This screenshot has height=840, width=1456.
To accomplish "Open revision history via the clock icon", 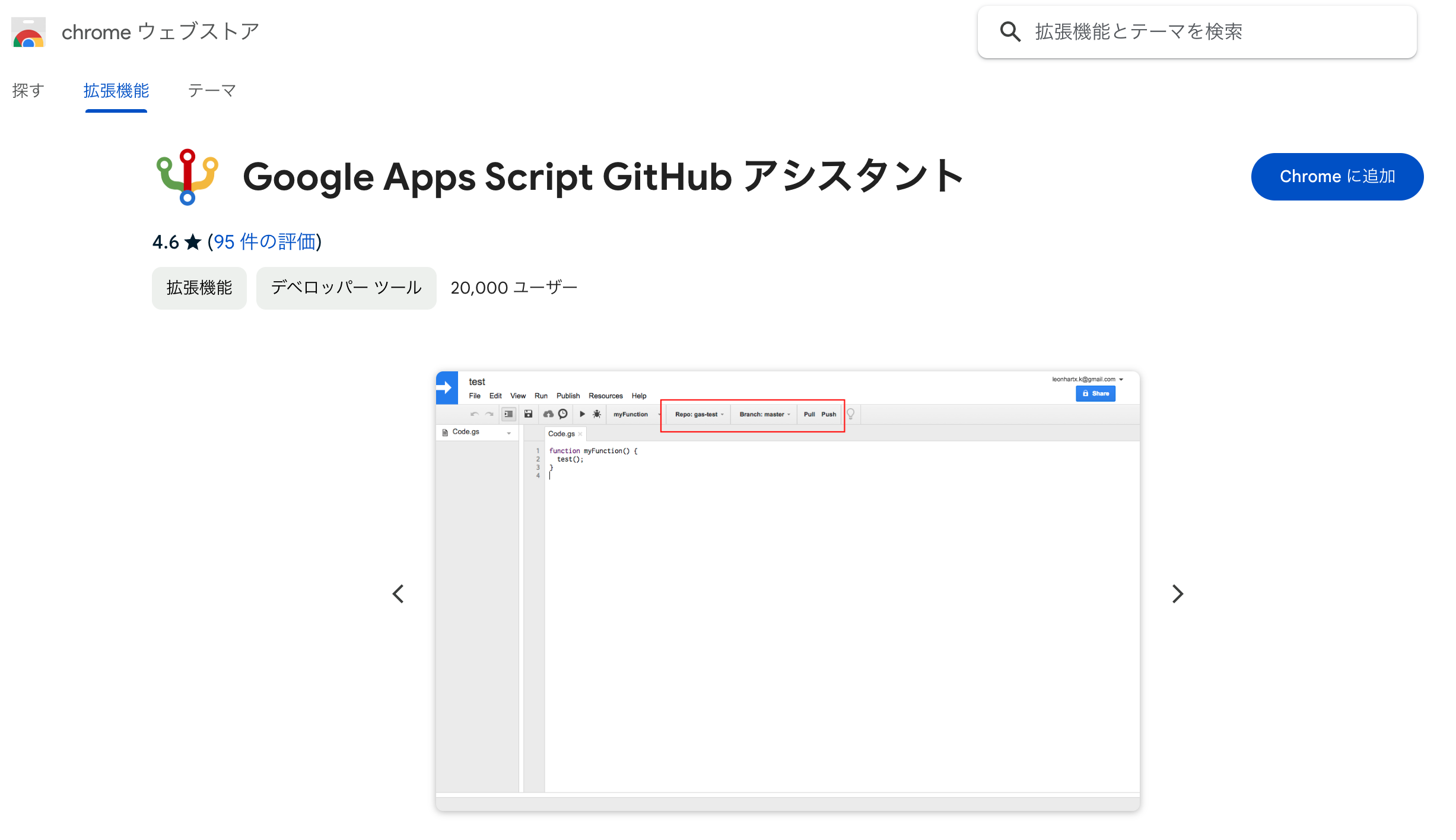I will [562, 414].
